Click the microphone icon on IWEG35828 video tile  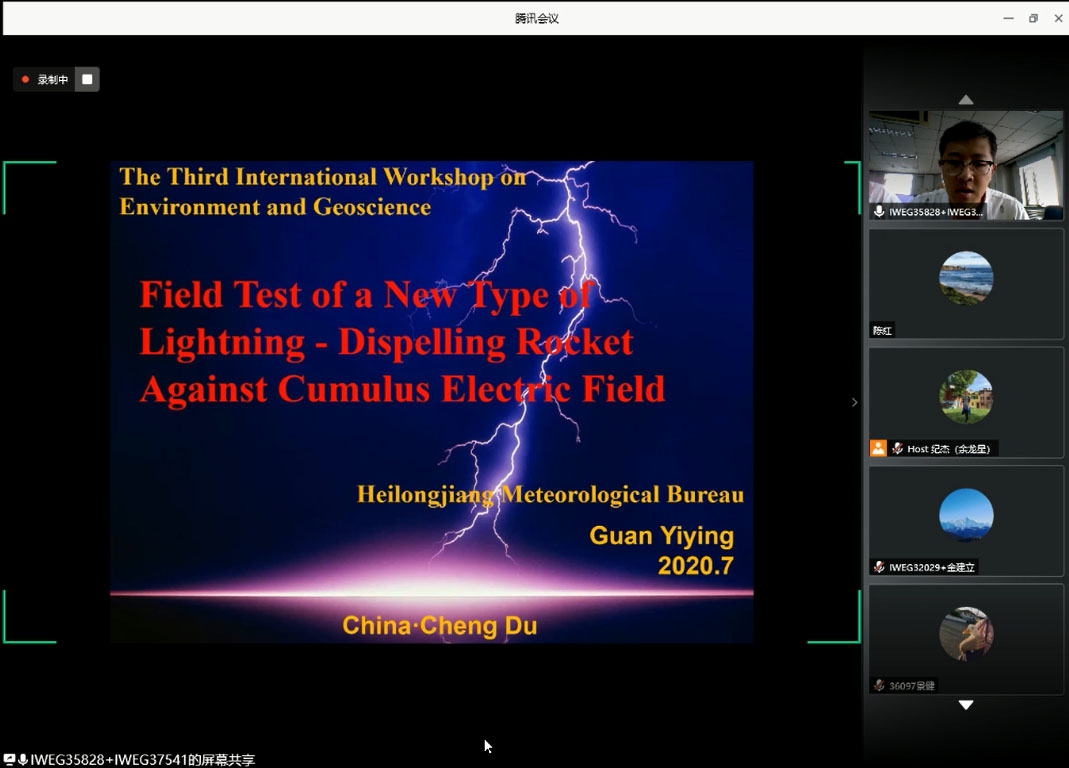[879, 211]
